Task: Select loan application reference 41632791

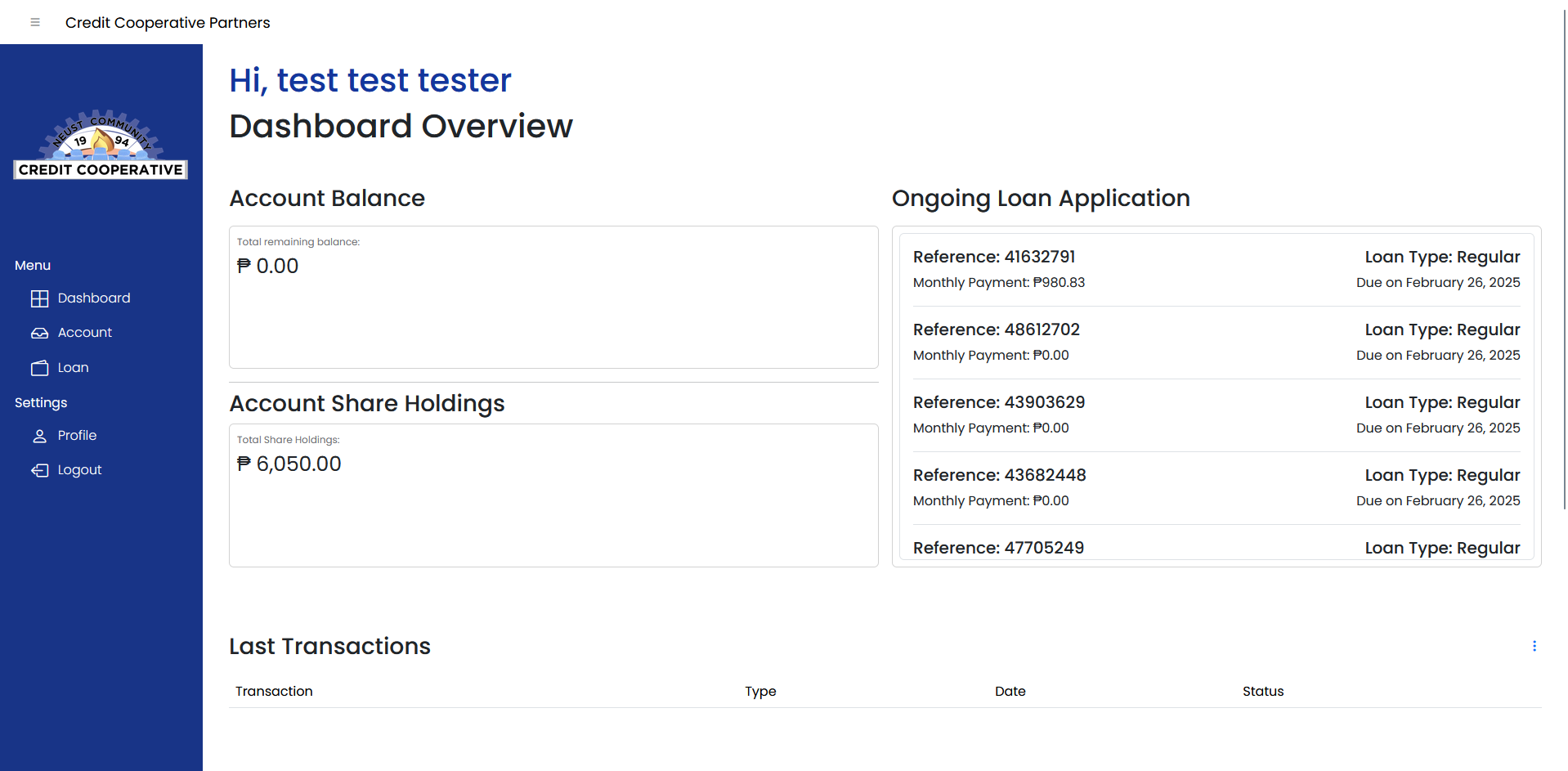Action: (x=1216, y=270)
